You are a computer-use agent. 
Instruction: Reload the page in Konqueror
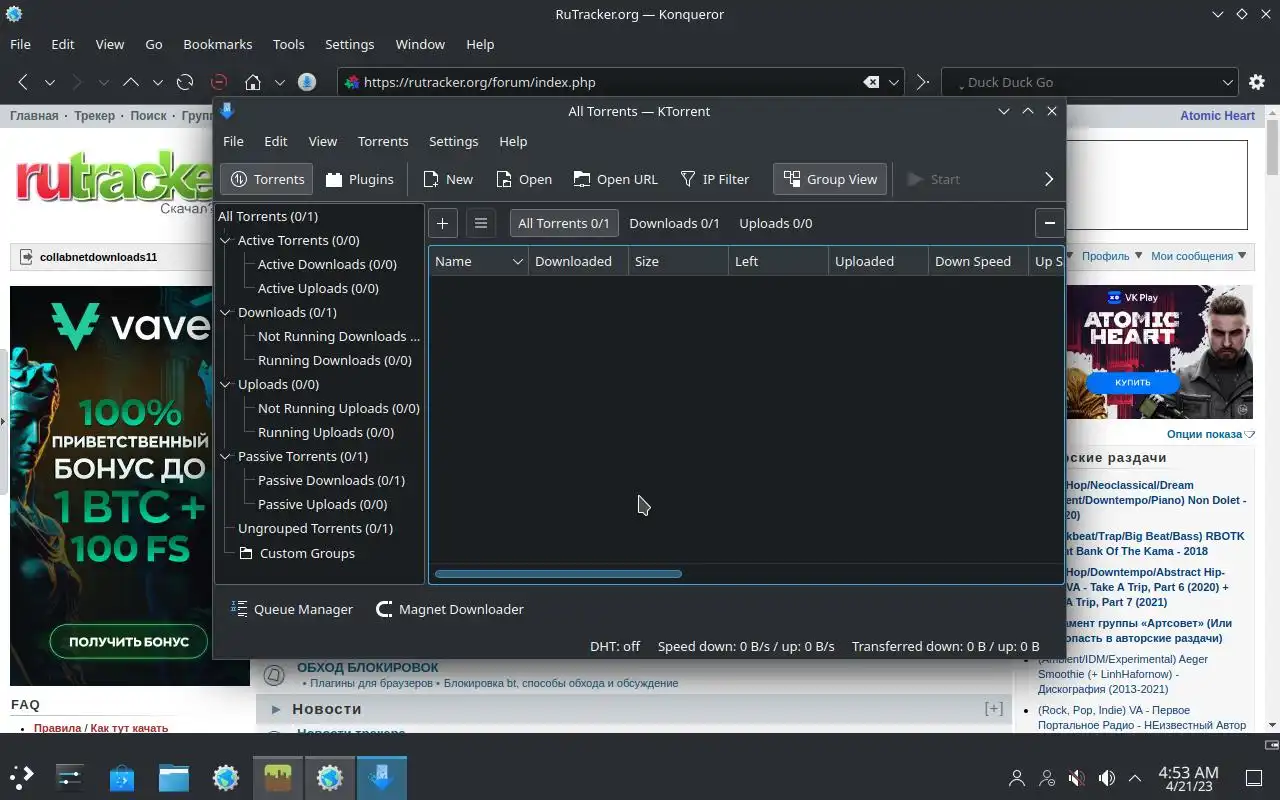[185, 82]
